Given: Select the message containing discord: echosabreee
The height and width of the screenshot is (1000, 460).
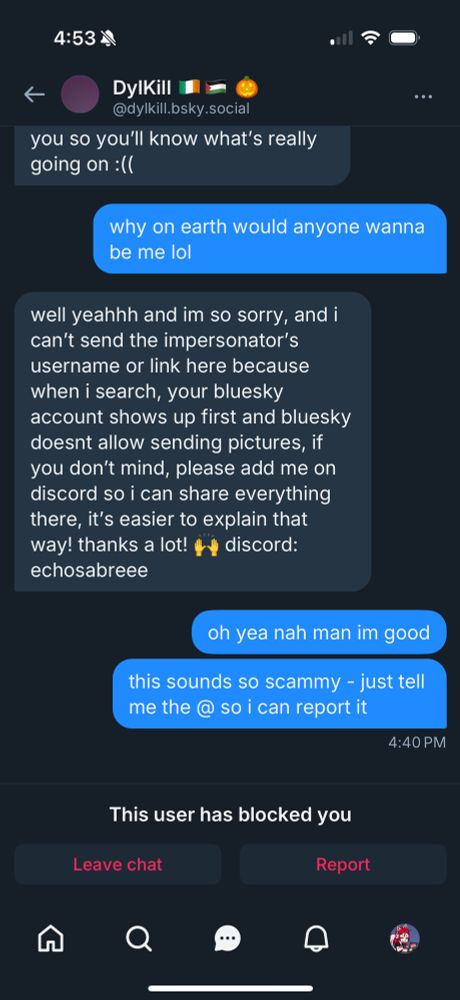Looking at the screenshot, I should (193, 442).
